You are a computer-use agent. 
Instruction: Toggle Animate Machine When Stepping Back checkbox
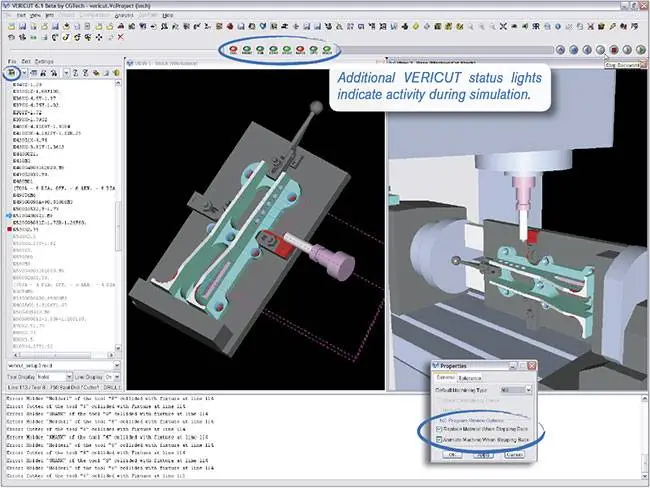point(439,439)
